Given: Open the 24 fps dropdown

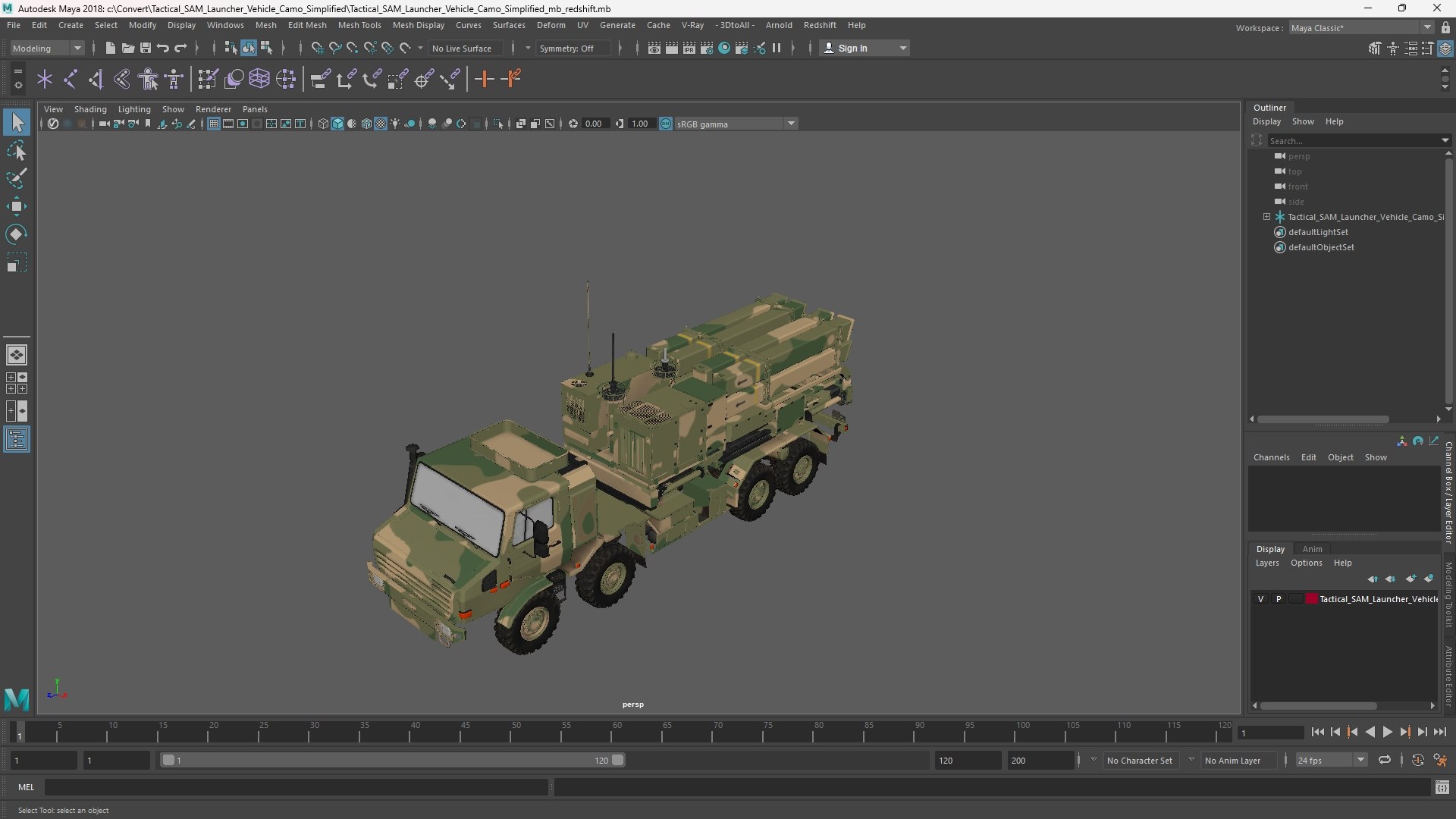Looking at the screenshot, I should pyautogui.click(x=1330, y=760).
